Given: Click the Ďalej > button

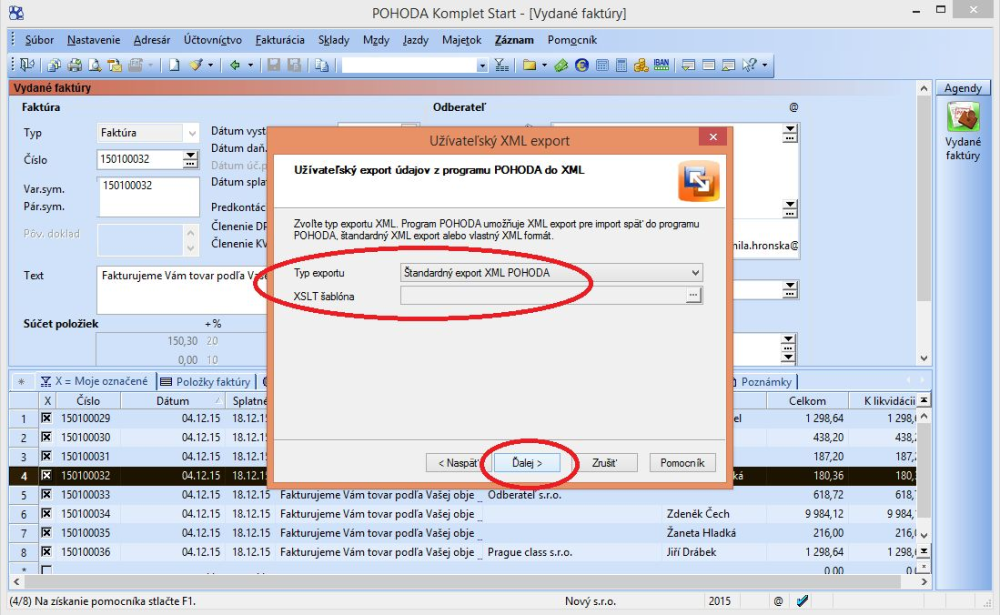Looking at the screenshot, I should tap(527, 463).
